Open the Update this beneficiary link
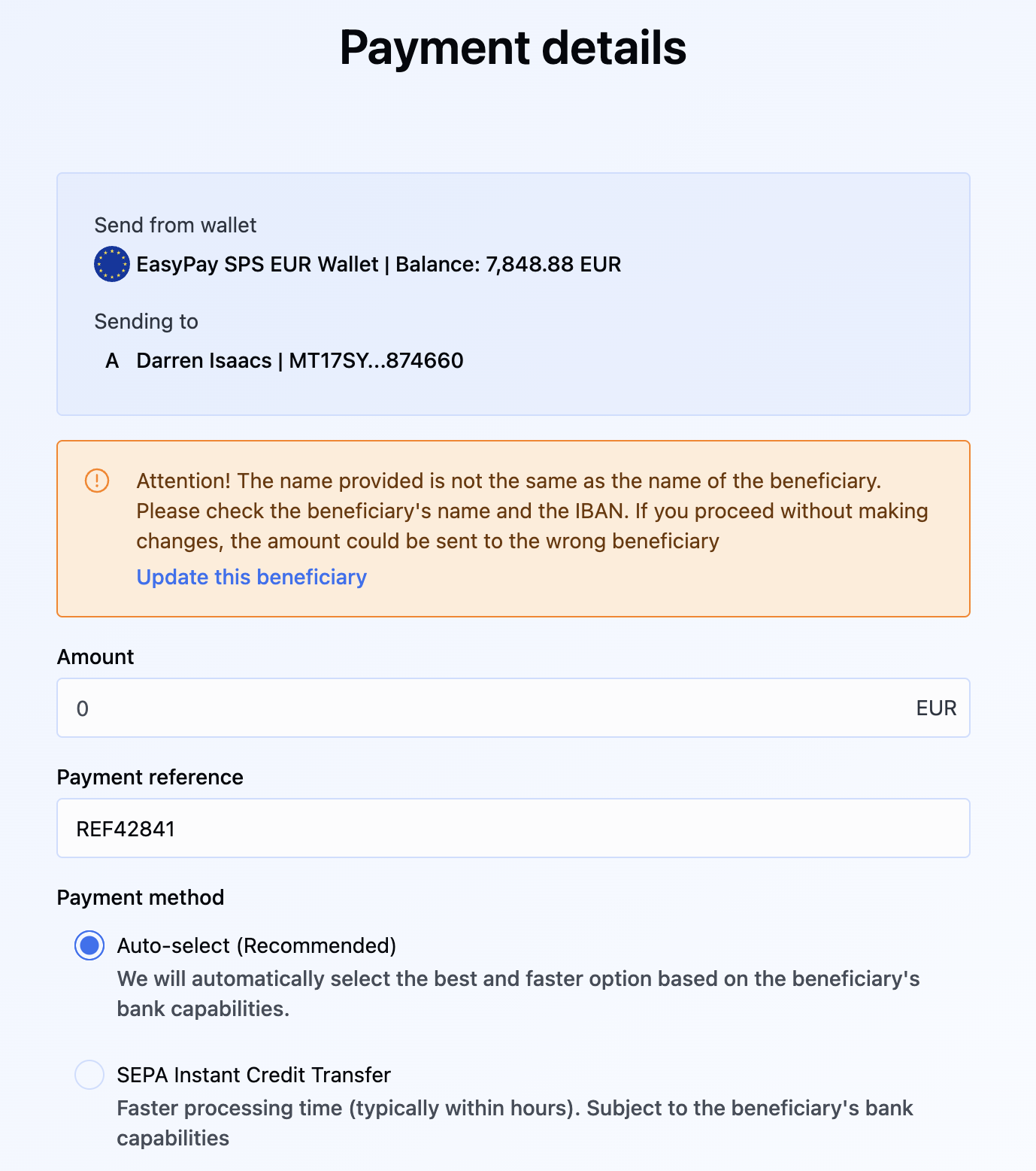This screenshot has height=1171, width=1036. pyautogui.click(x=251, y=577)
